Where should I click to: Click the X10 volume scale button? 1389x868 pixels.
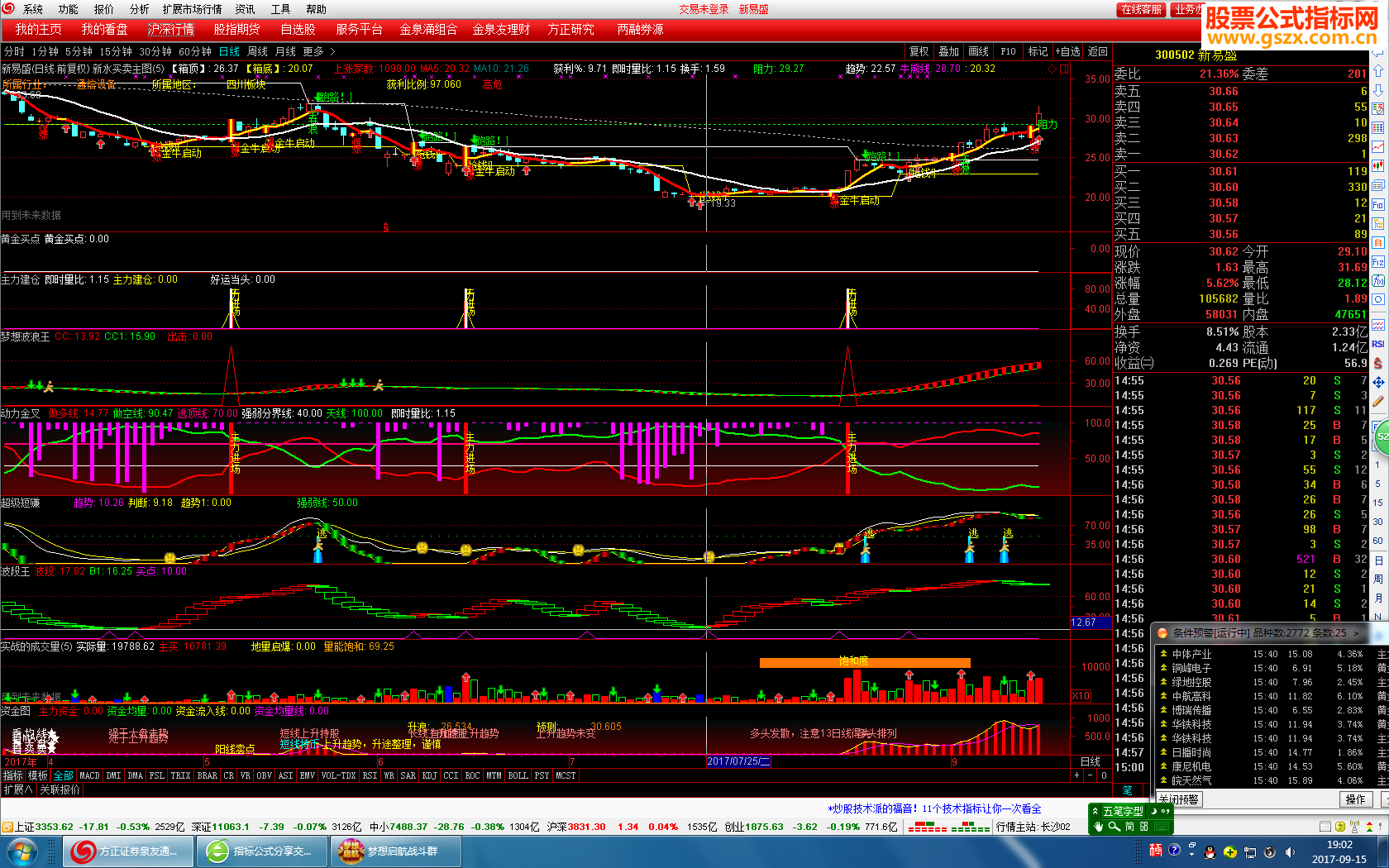(x=1081, y=696)
